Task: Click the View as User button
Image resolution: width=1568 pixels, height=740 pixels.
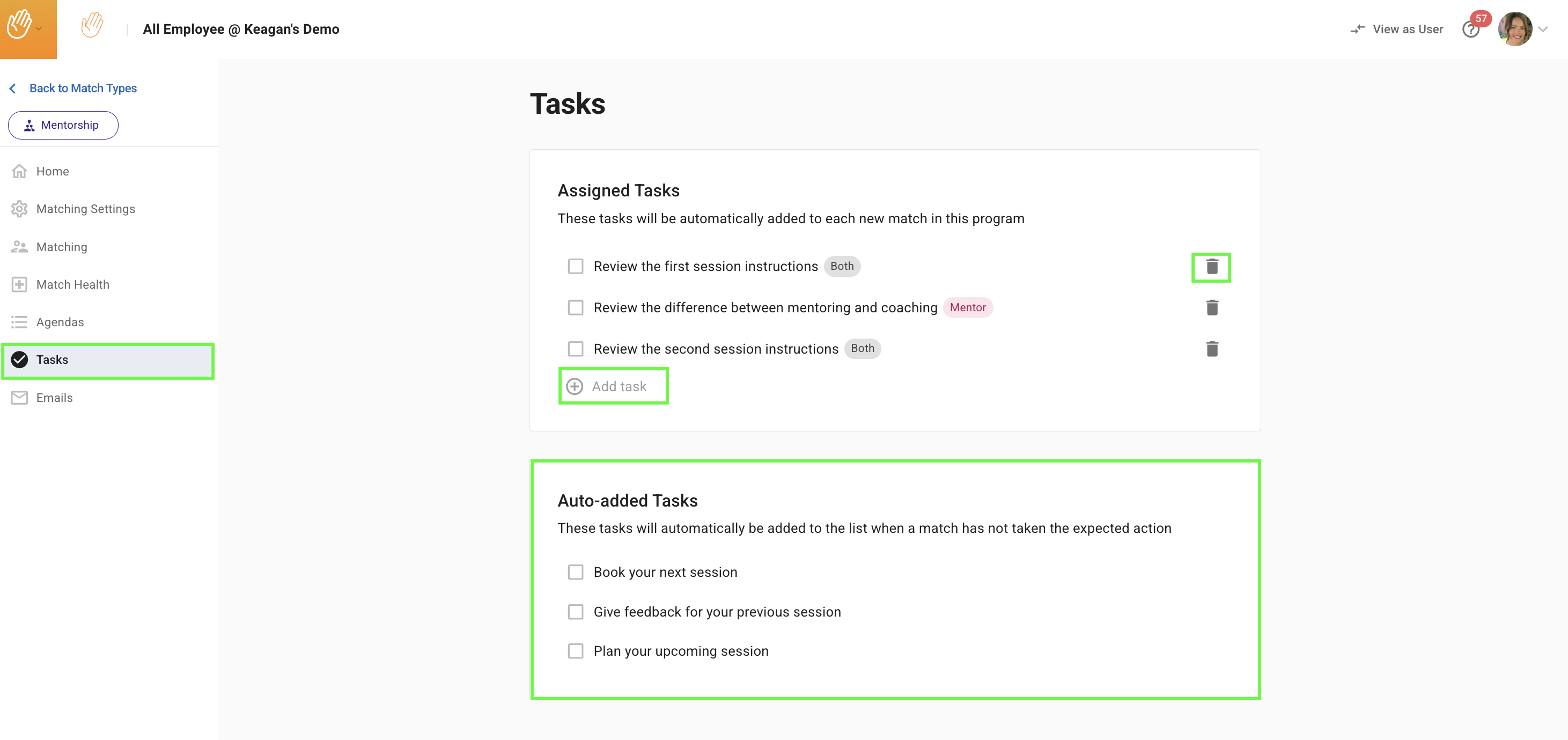Action: (x=1407, y=29)
